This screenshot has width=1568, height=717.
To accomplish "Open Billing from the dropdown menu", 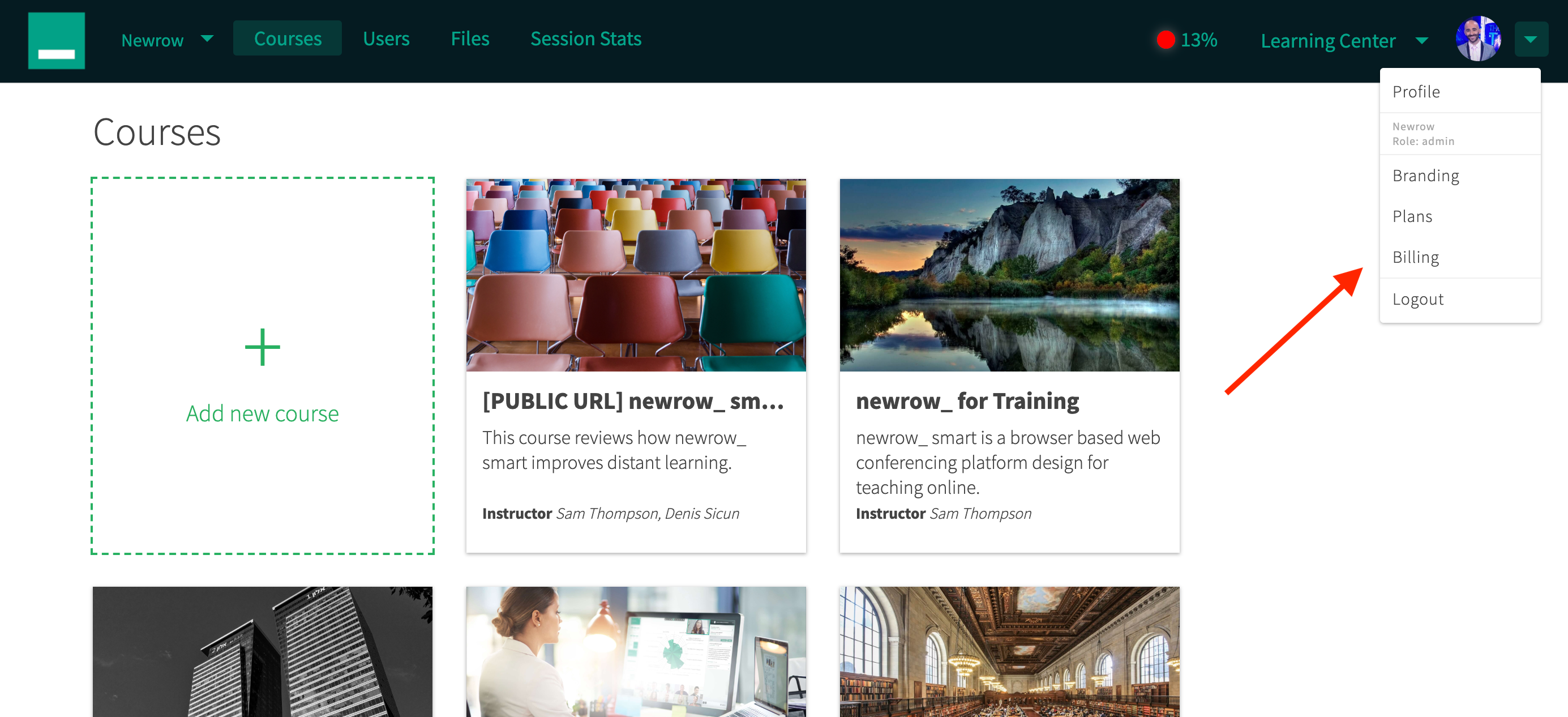I will (x=1415, y=257).
